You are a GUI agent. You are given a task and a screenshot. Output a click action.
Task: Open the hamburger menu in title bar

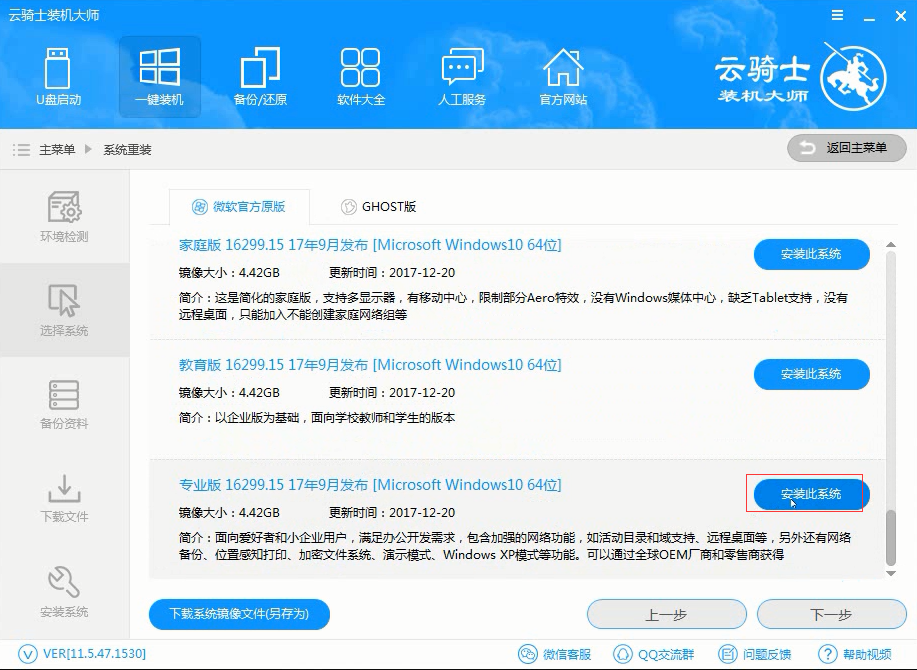tap(837, 16)
